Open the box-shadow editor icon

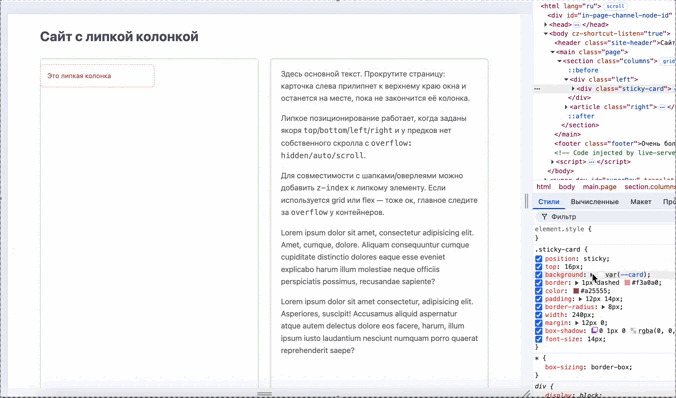594,331
